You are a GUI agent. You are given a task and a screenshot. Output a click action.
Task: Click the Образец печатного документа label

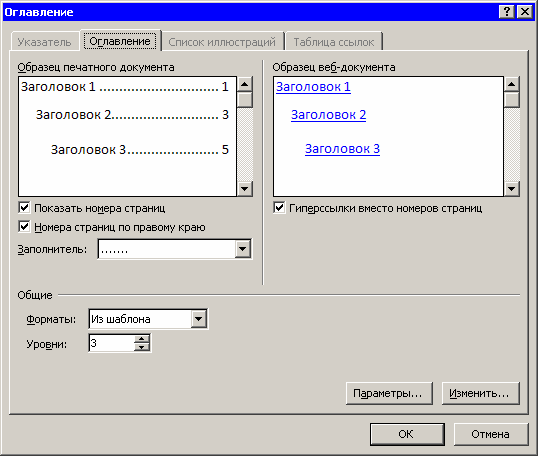[x=96, y=67]
